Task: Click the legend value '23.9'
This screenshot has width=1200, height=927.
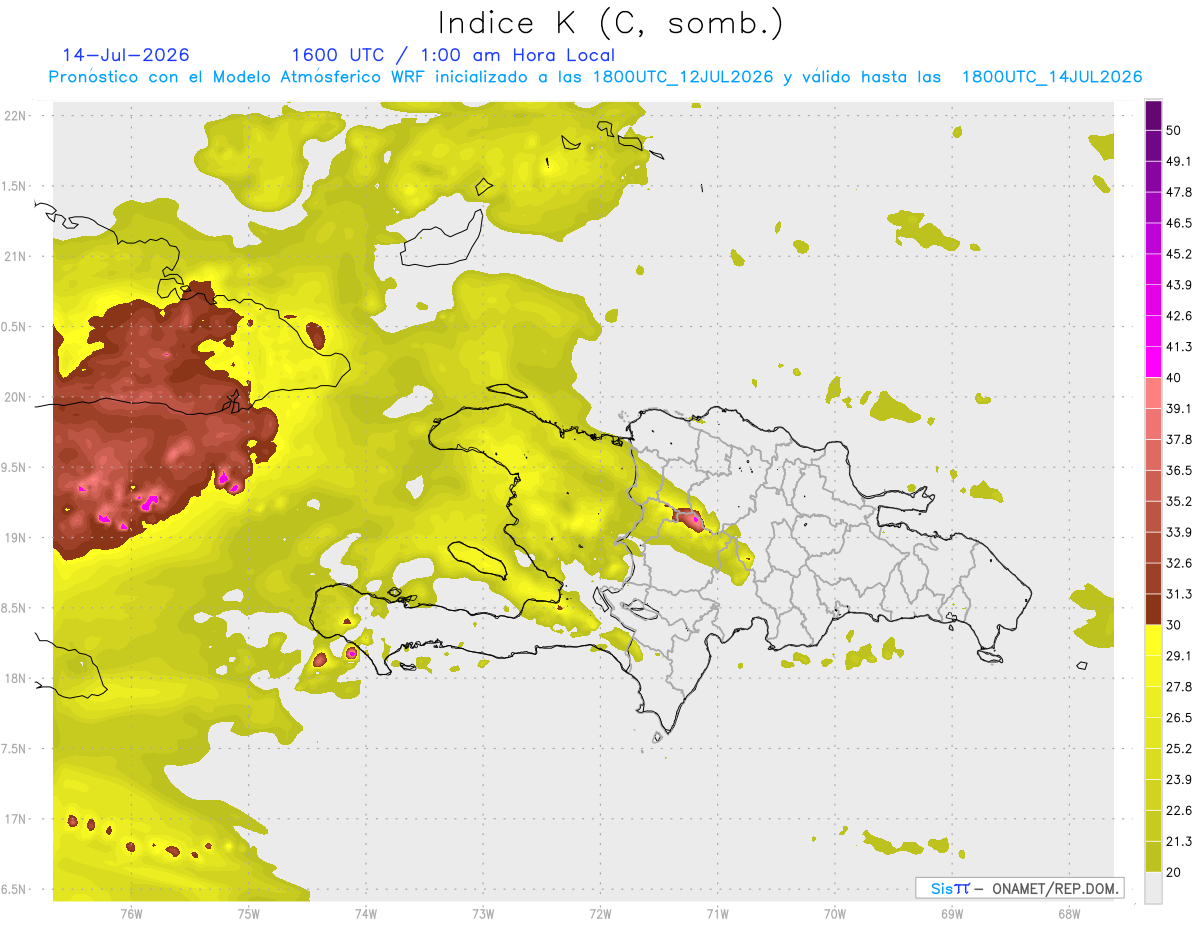Action: coord(1179,780)
